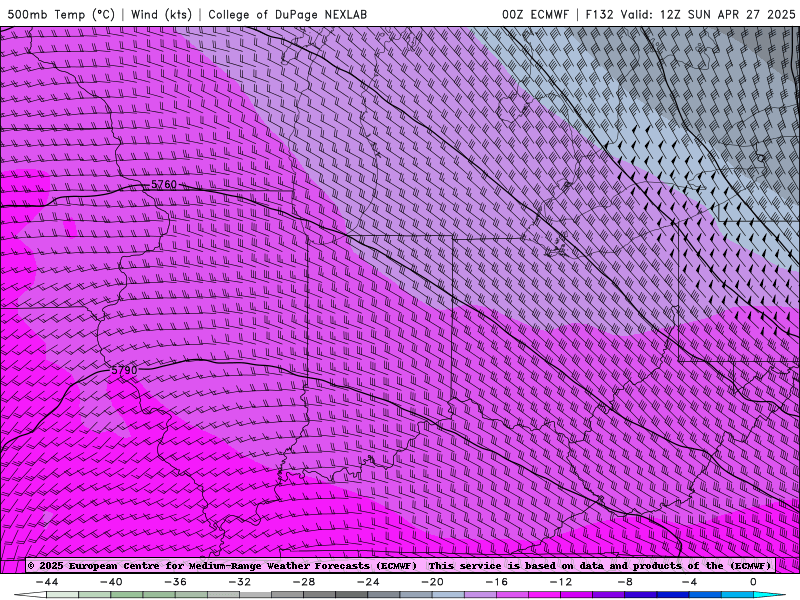The image size is (800, 600).
Task: Click the -36 legend value
Action: pyautogui.click(x=176, y=582)
